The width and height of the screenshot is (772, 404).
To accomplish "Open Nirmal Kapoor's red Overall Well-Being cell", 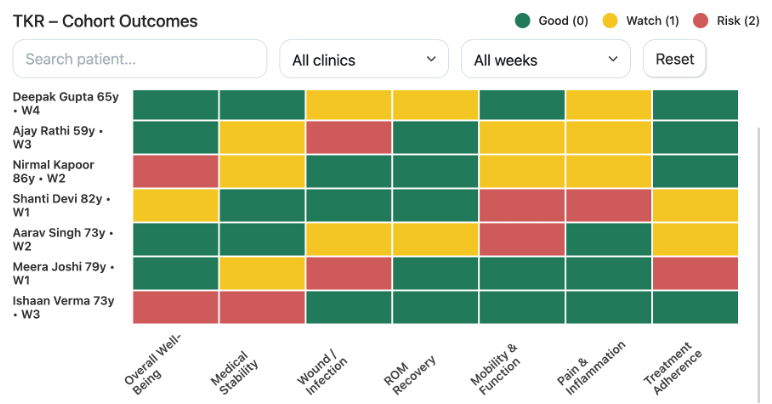I will tap(176, 172).
